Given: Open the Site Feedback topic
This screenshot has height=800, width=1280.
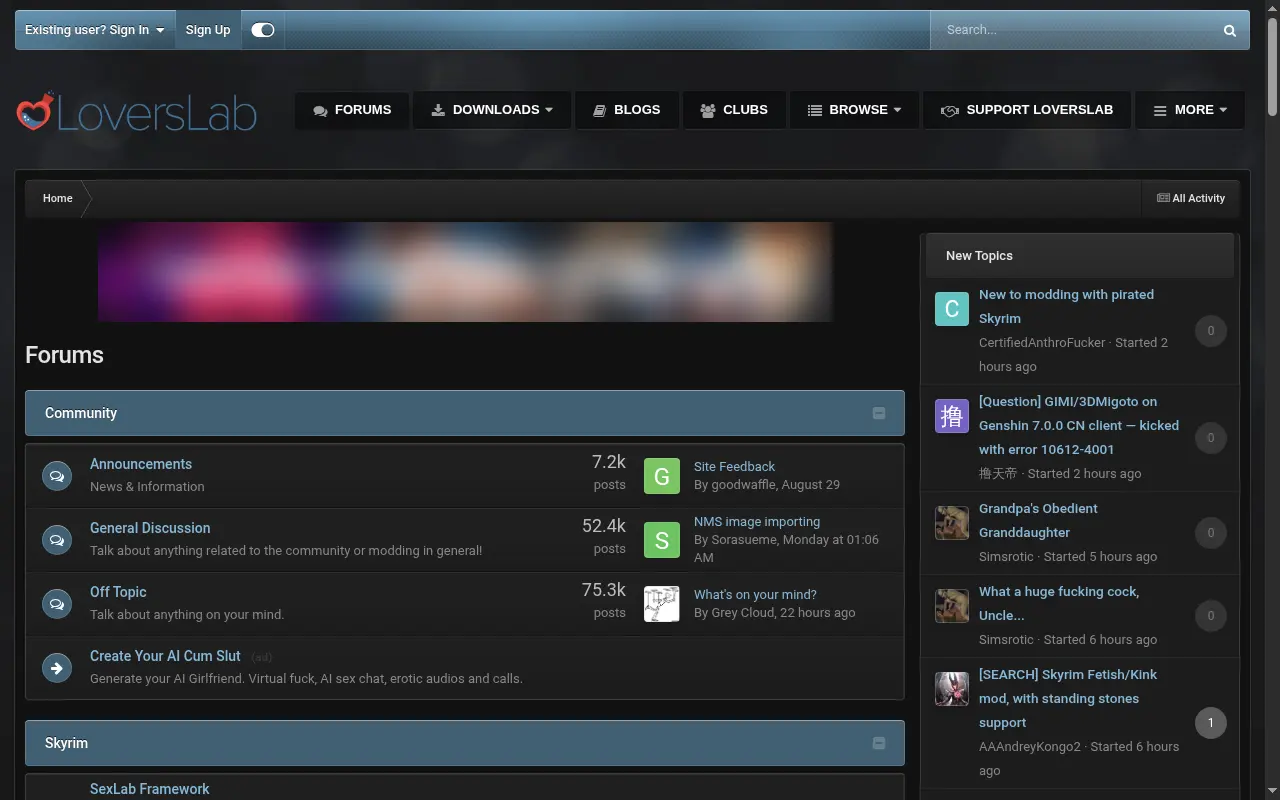Looking at the screenshot, I should pos(734,466).
